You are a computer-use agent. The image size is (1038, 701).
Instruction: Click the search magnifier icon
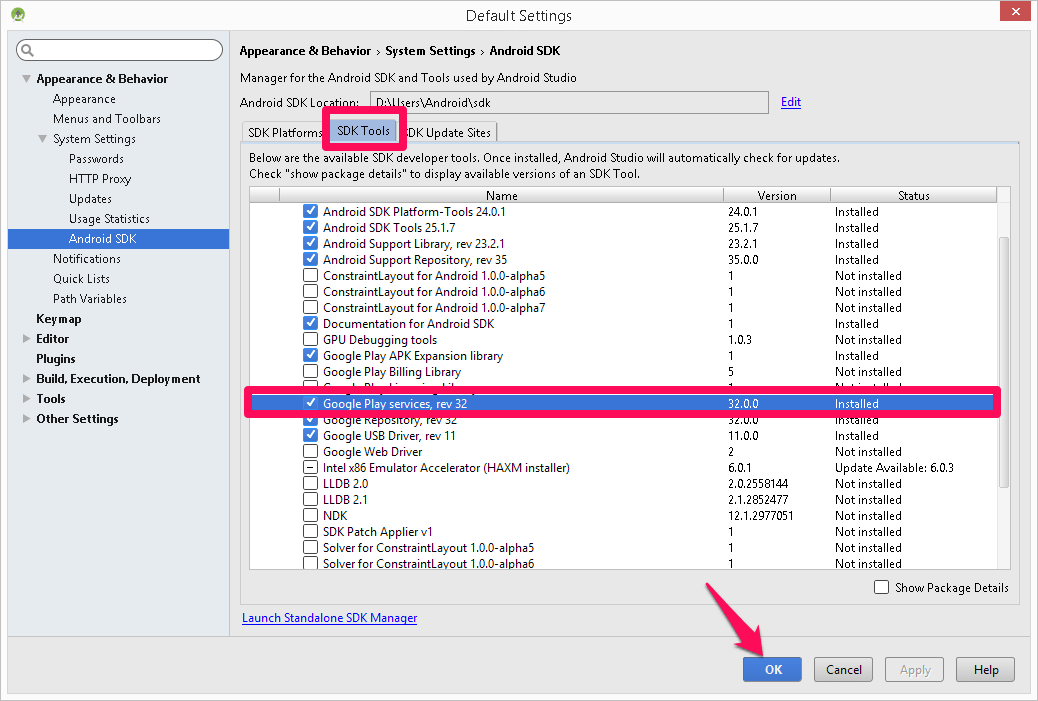27,50
